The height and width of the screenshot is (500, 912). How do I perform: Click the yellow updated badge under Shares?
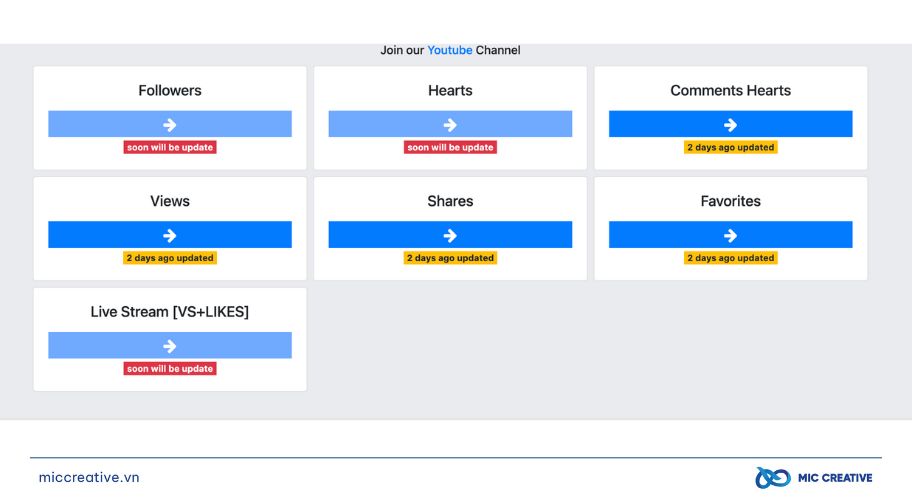450,258
